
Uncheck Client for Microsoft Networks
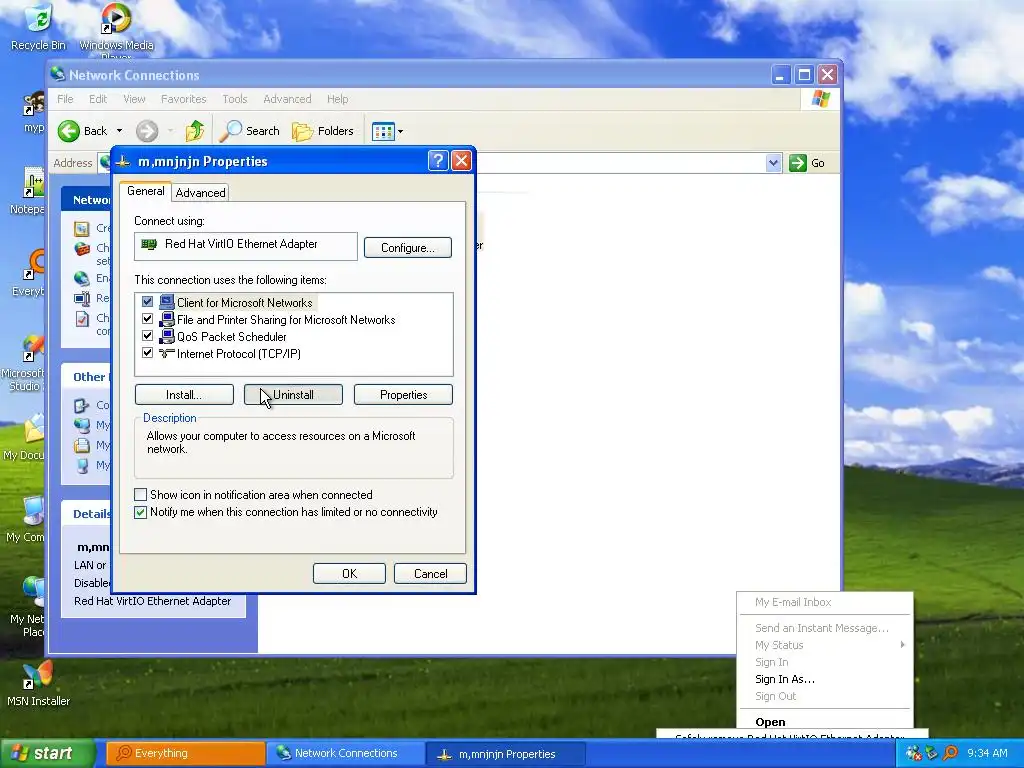point(147,302)
